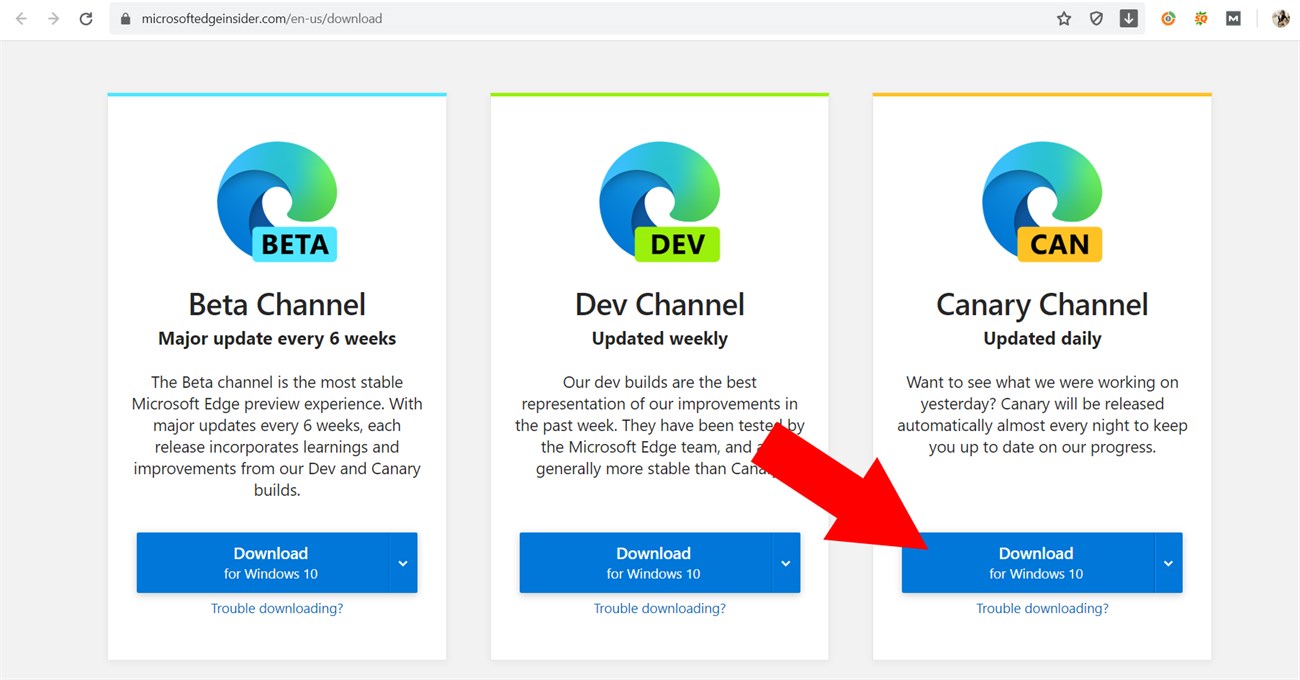Click the Edge Canary logo
This screenshot has height=680, width=1300.
(1042, 201)
